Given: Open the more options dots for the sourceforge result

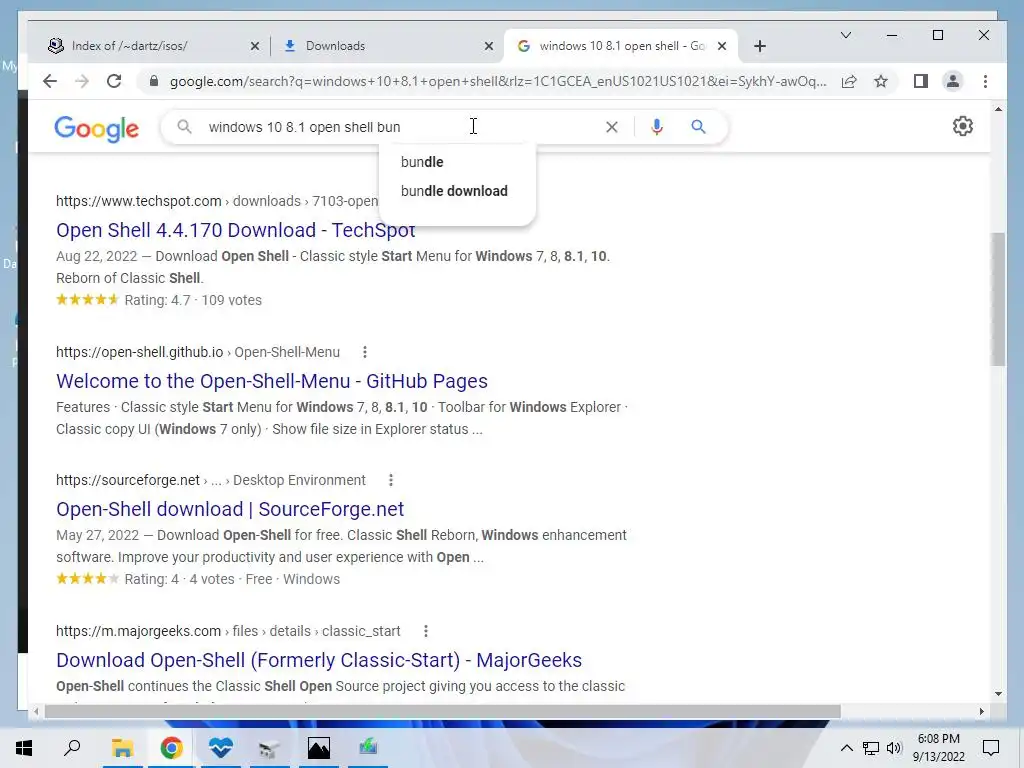Looking at the screenshot, I should tap(391, 480).
